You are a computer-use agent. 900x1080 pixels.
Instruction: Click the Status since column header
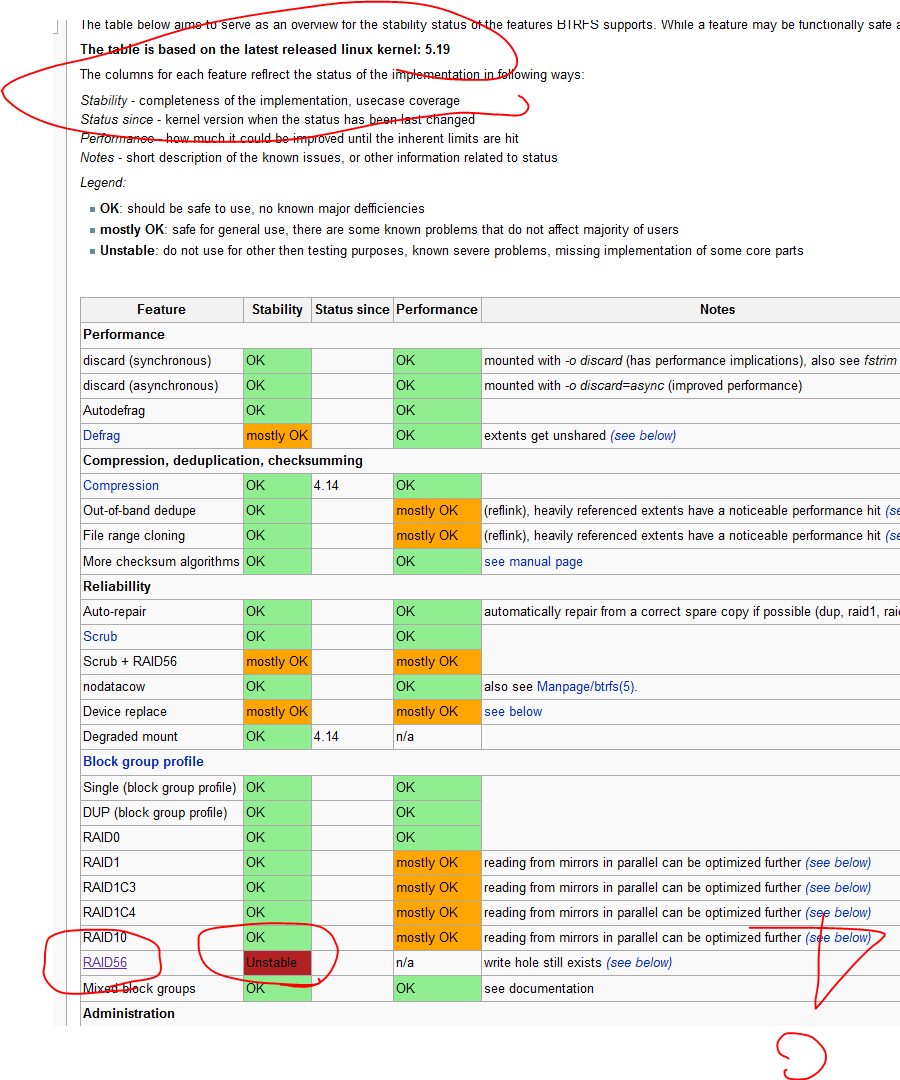[352, 309]
